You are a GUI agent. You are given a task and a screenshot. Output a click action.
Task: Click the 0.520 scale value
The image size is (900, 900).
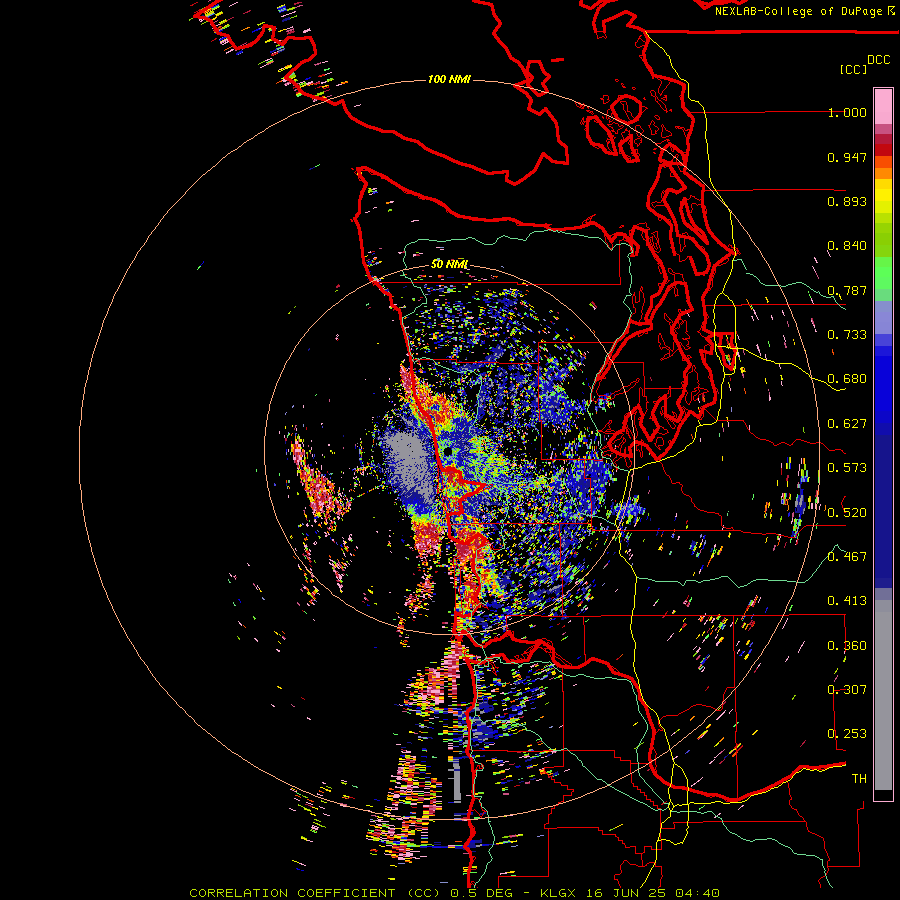847,513
